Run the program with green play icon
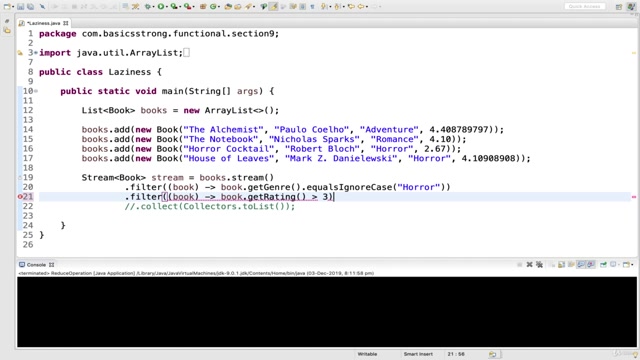The image size is (640, 360). tap(161, 7)
